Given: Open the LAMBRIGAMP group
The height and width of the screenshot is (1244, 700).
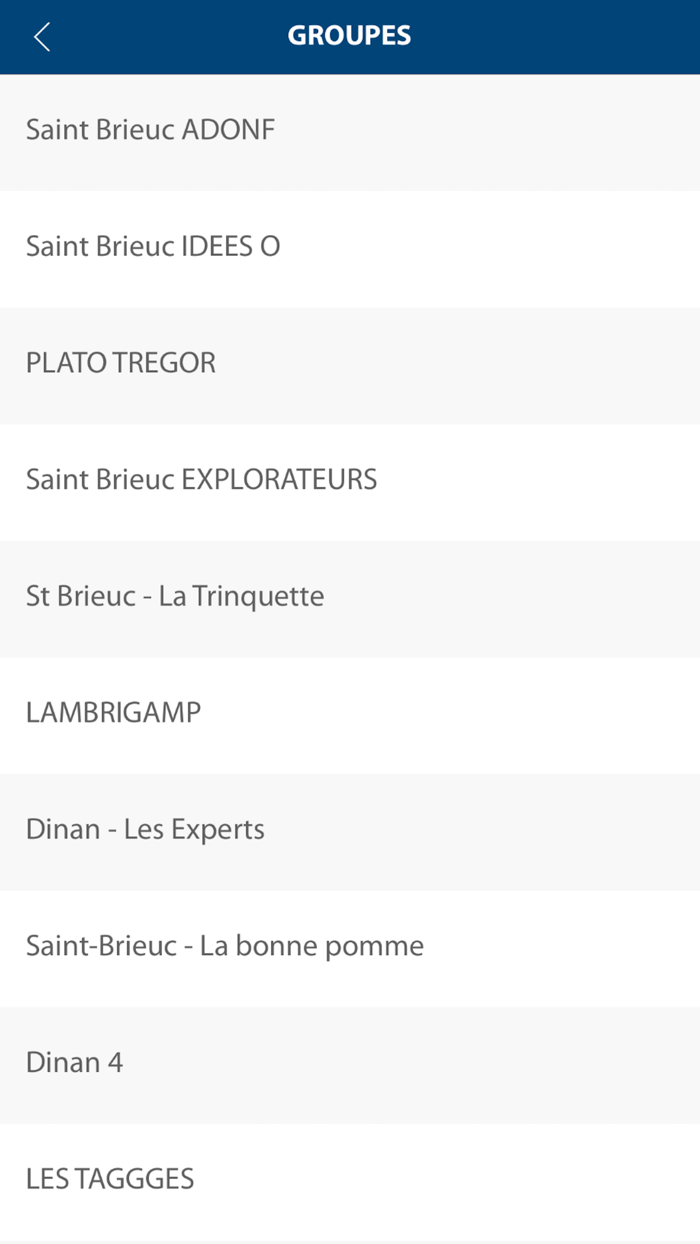Looking at the screenshot, I should point(113,713).
